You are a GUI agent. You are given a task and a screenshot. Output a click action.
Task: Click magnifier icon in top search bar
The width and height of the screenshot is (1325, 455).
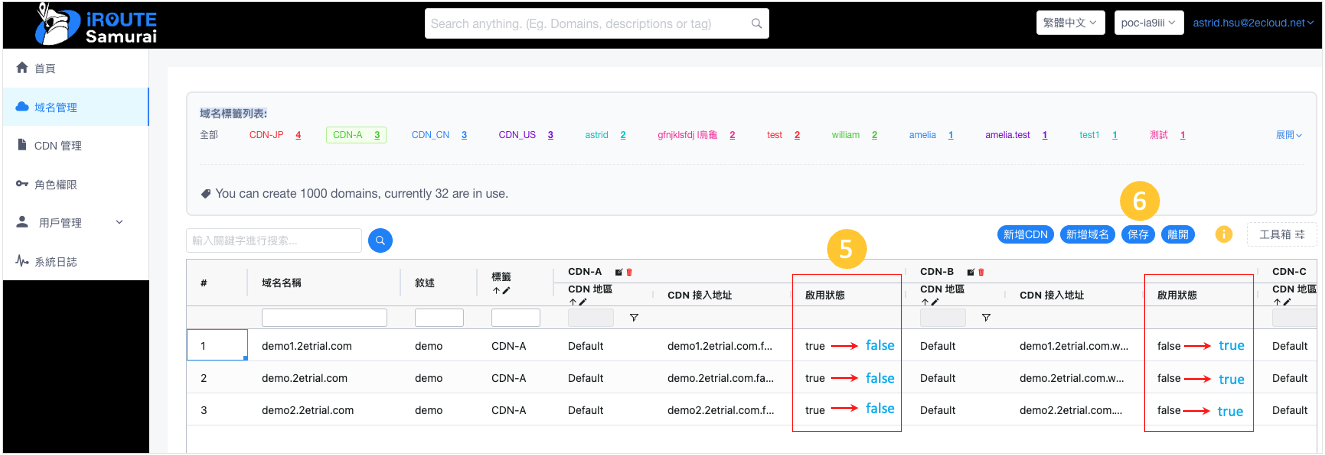click(x=756, y=23)
